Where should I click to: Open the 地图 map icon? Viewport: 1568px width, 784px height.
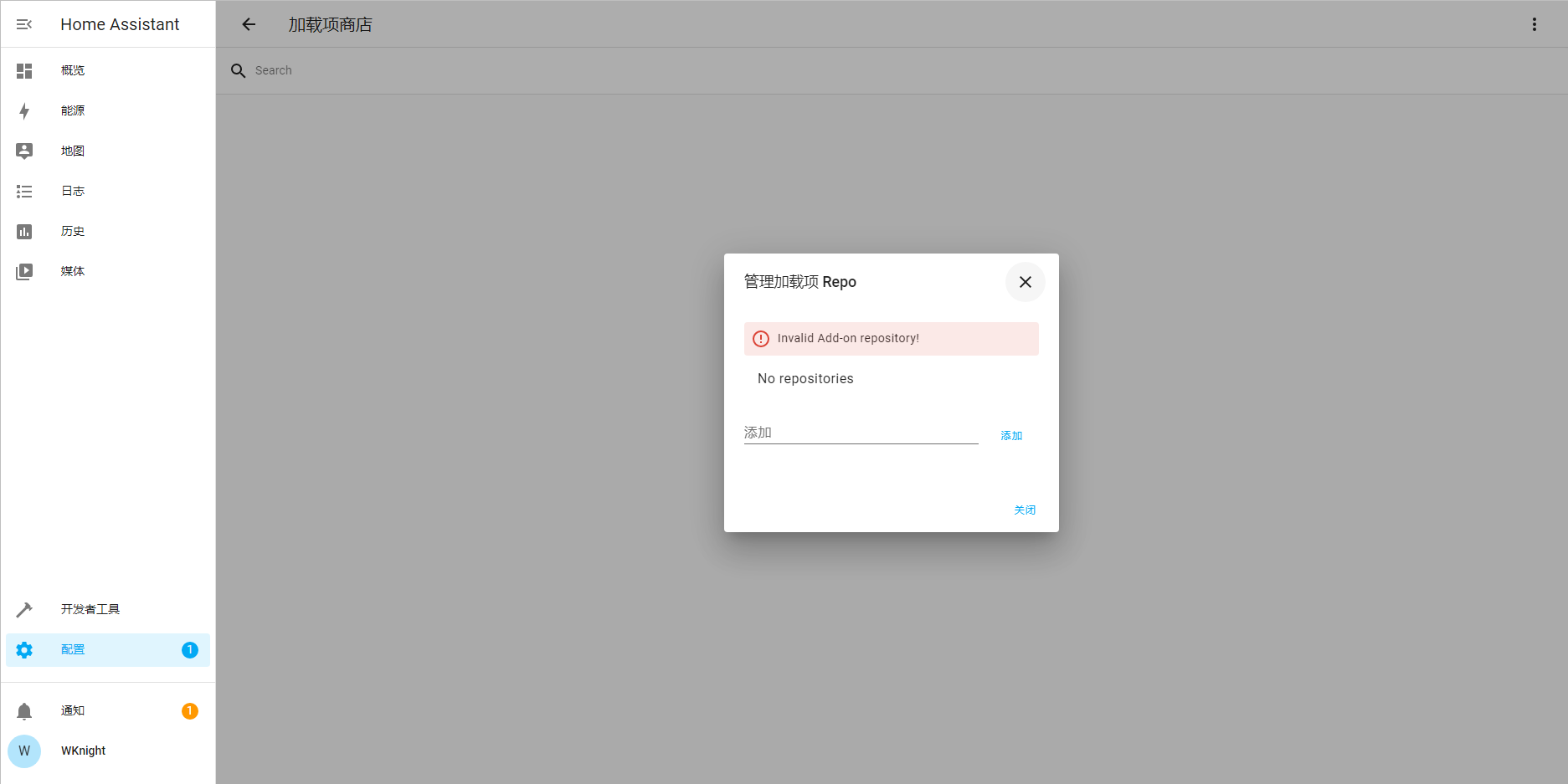[x=24, y=151]
